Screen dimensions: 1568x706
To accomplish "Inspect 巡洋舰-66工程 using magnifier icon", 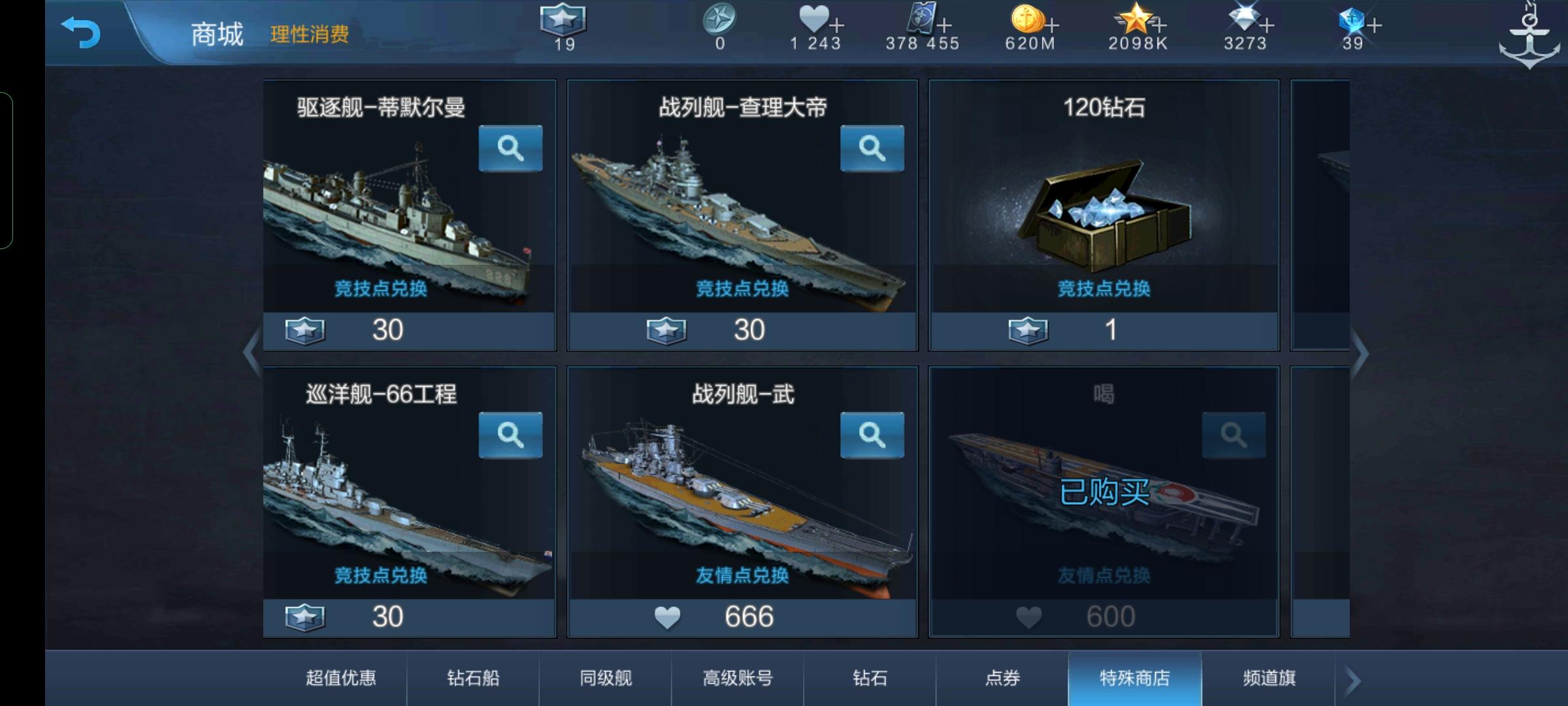I will point(510,435).
